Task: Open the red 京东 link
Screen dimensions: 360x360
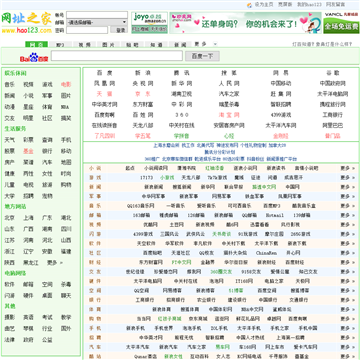Action: [142, 94]
